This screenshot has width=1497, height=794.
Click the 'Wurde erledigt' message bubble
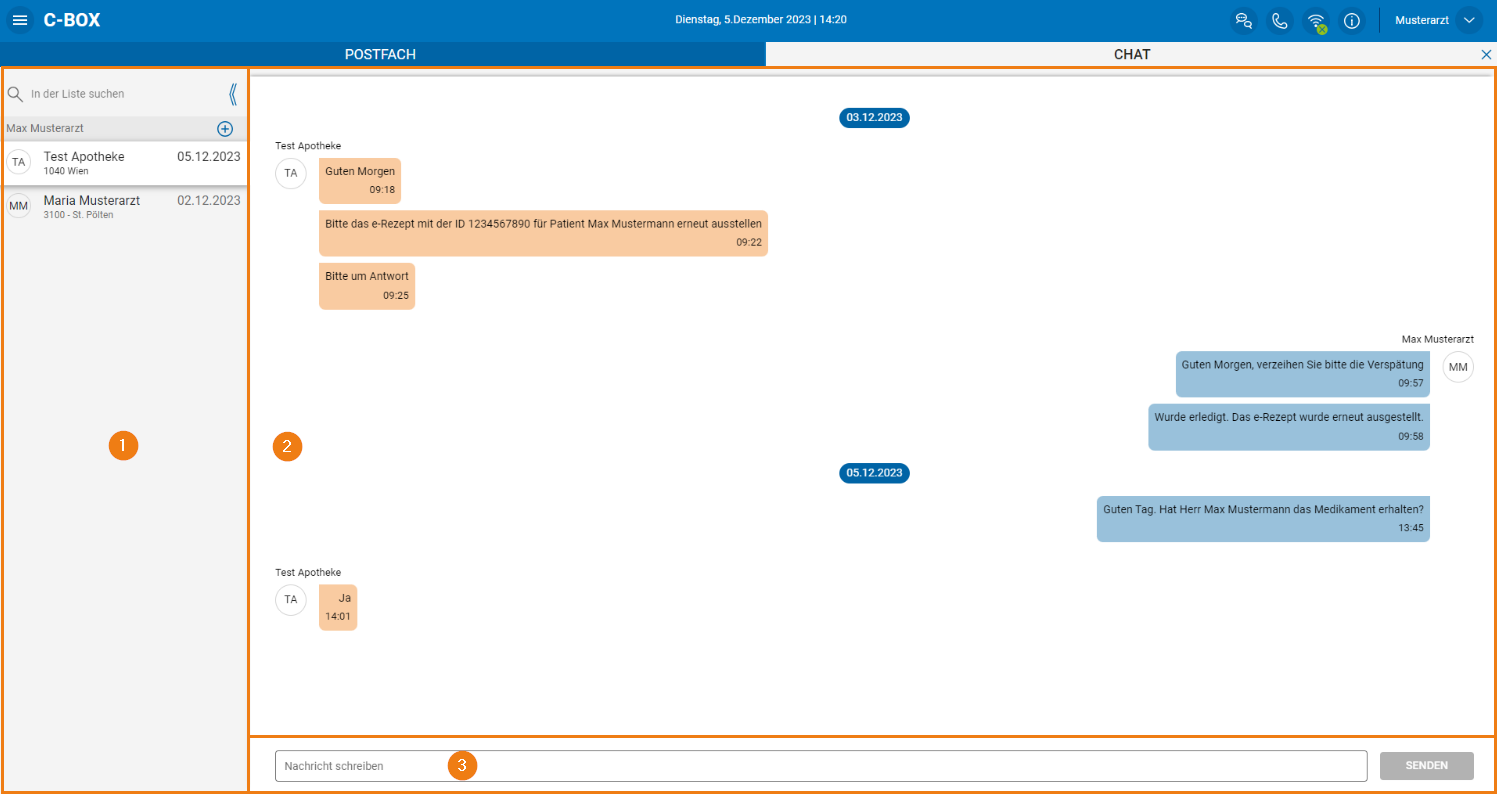(x=1289, y=427)
